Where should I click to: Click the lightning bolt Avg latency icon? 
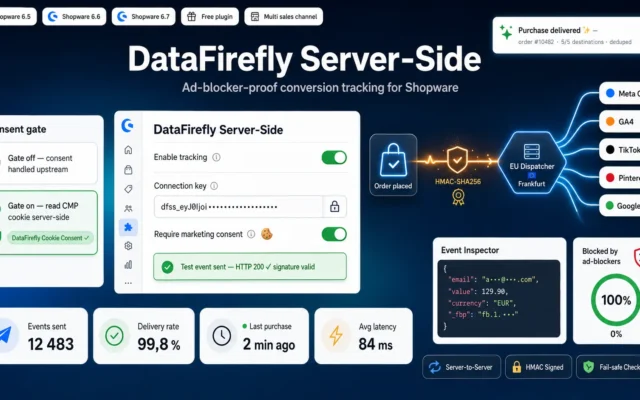pyautogui.click(x=336, y=336)
